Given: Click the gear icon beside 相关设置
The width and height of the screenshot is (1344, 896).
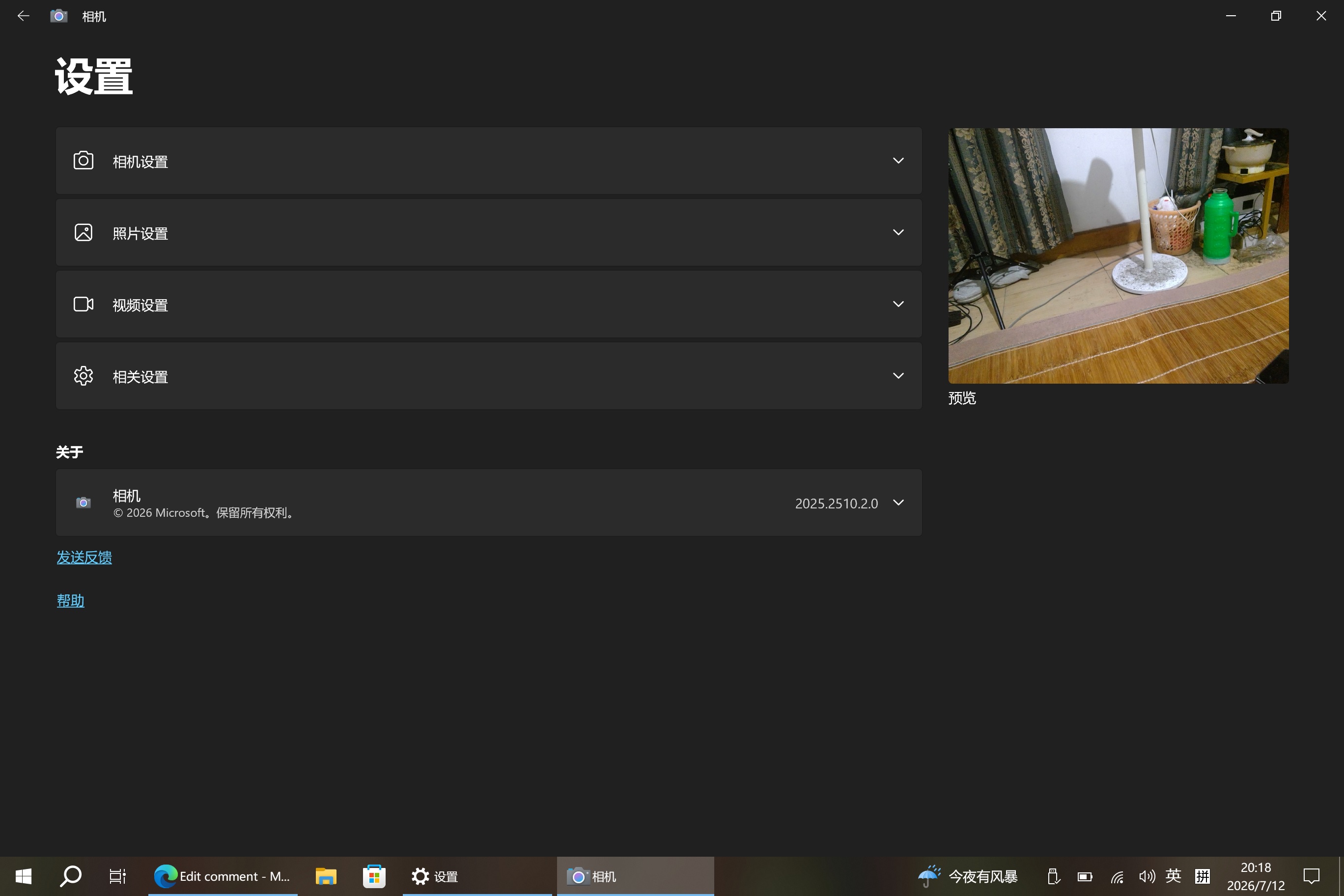Looking at the screenshot, I should tap(84, 376).
